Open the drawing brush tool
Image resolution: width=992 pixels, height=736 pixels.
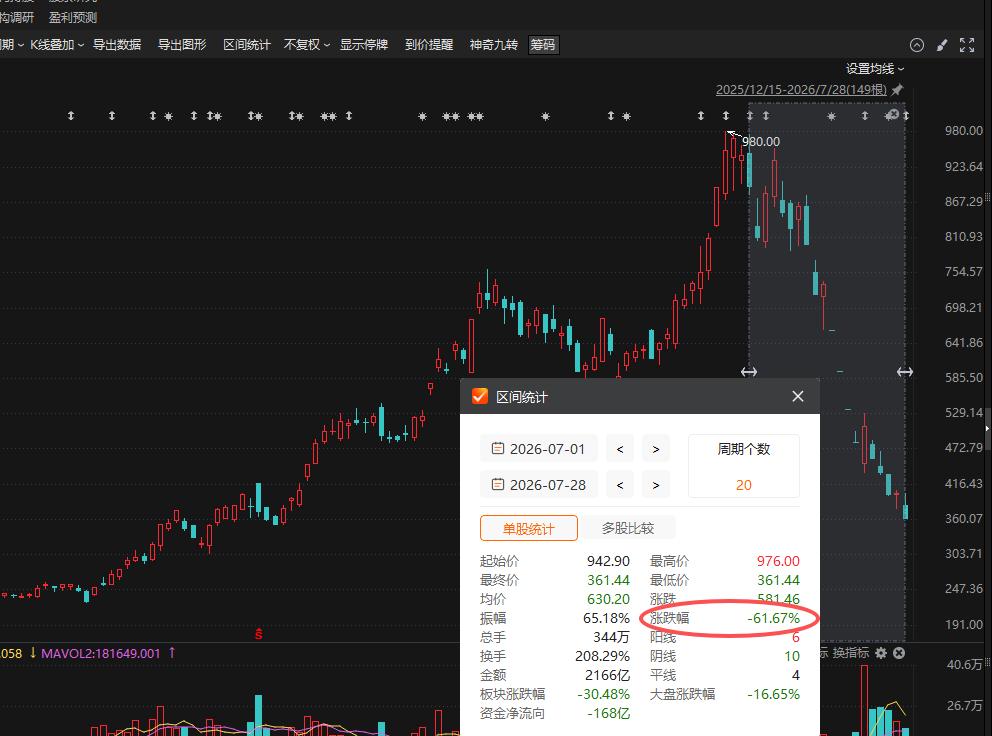coord(942,45)
